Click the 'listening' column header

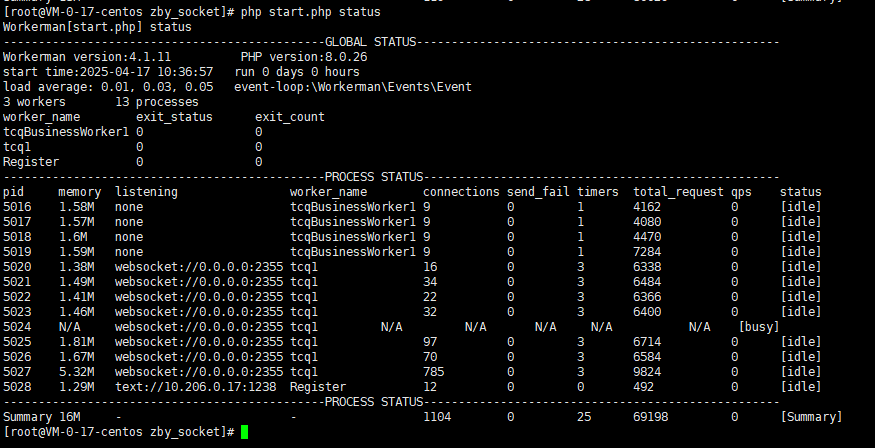pyautogui.click(x=146, y=192)
